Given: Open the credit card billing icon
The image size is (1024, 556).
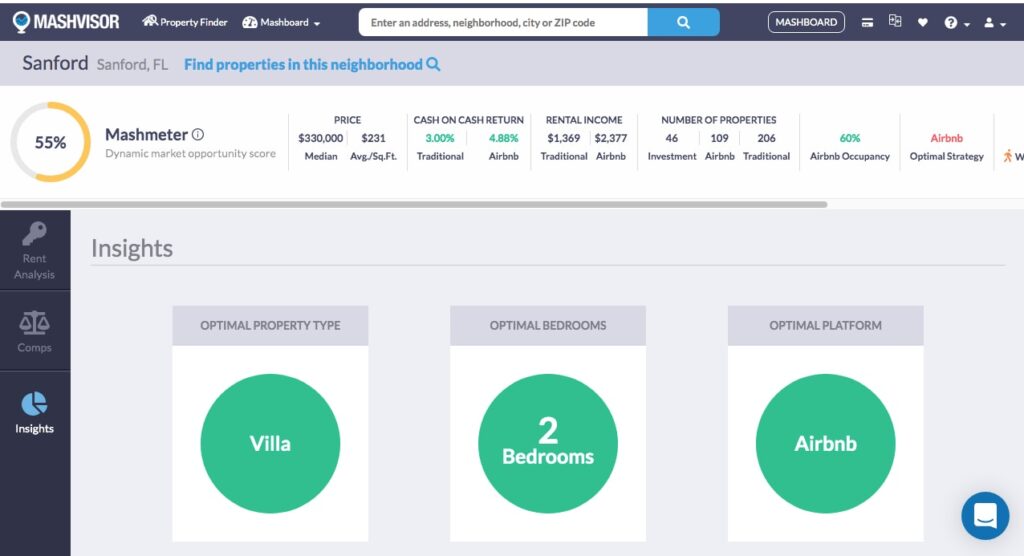Looking at the screenshot, I should (868, 22).
